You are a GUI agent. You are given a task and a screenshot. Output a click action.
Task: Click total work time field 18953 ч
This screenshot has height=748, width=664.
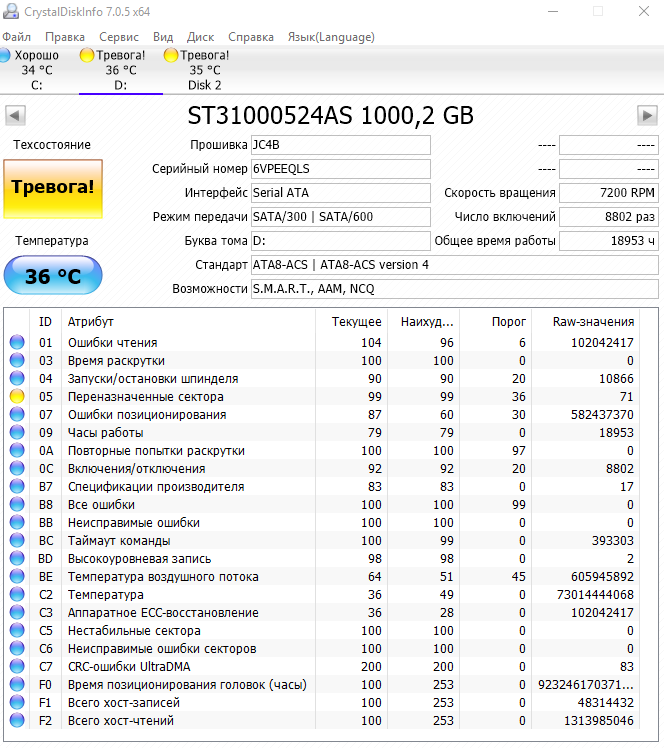609,241
